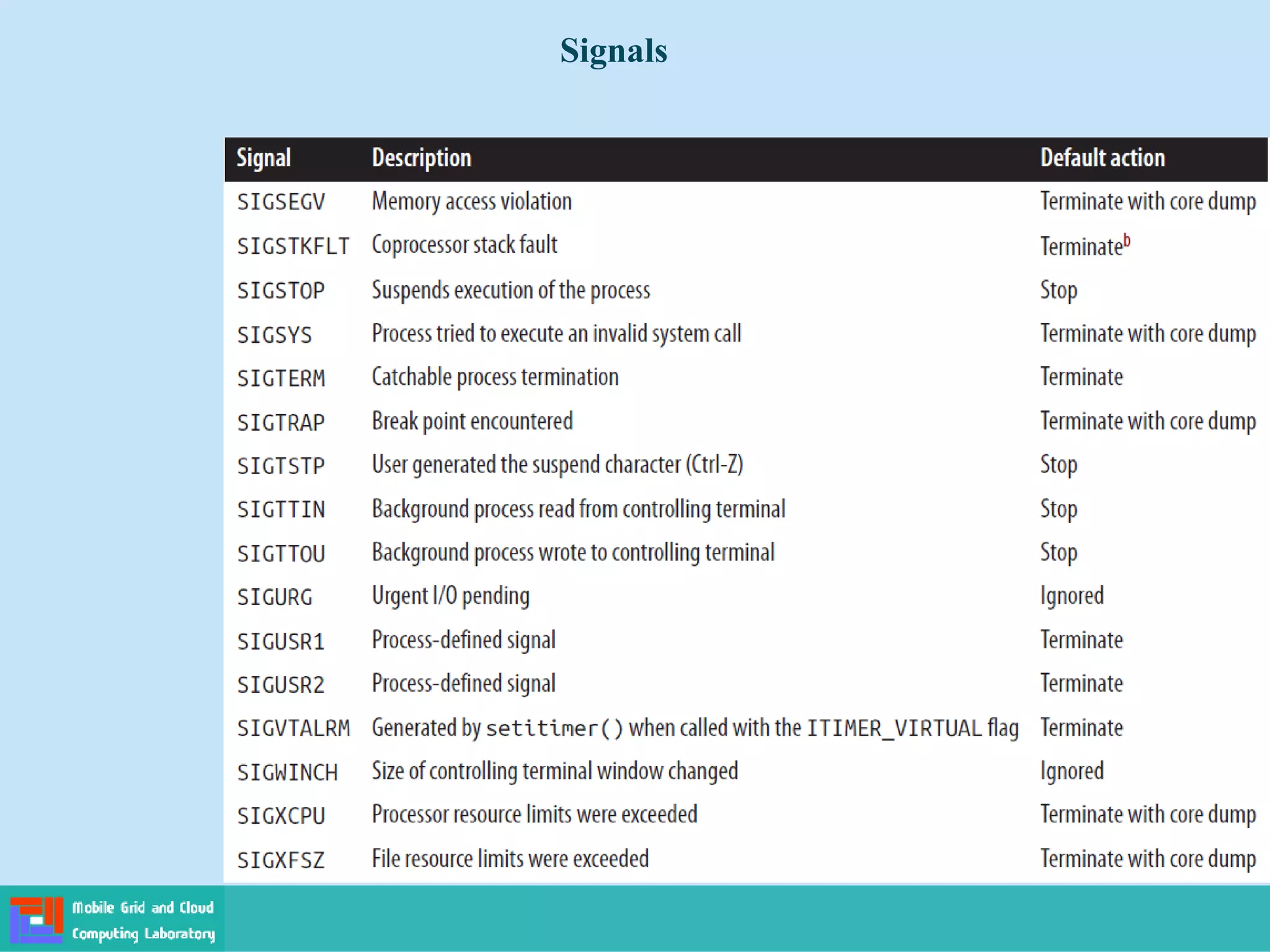Select the SIGVTALRM signal name
The image size is (1270, 952).
pos(293,728)
